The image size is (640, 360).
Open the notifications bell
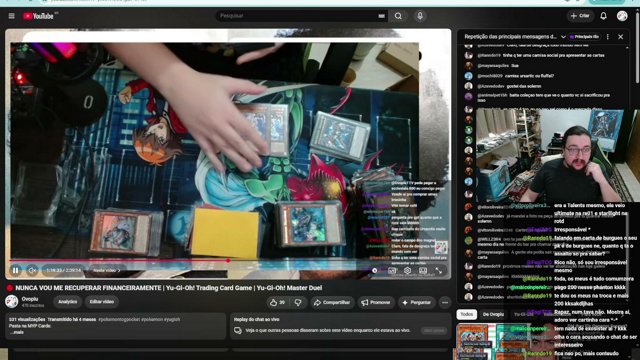tap(603, 16)
